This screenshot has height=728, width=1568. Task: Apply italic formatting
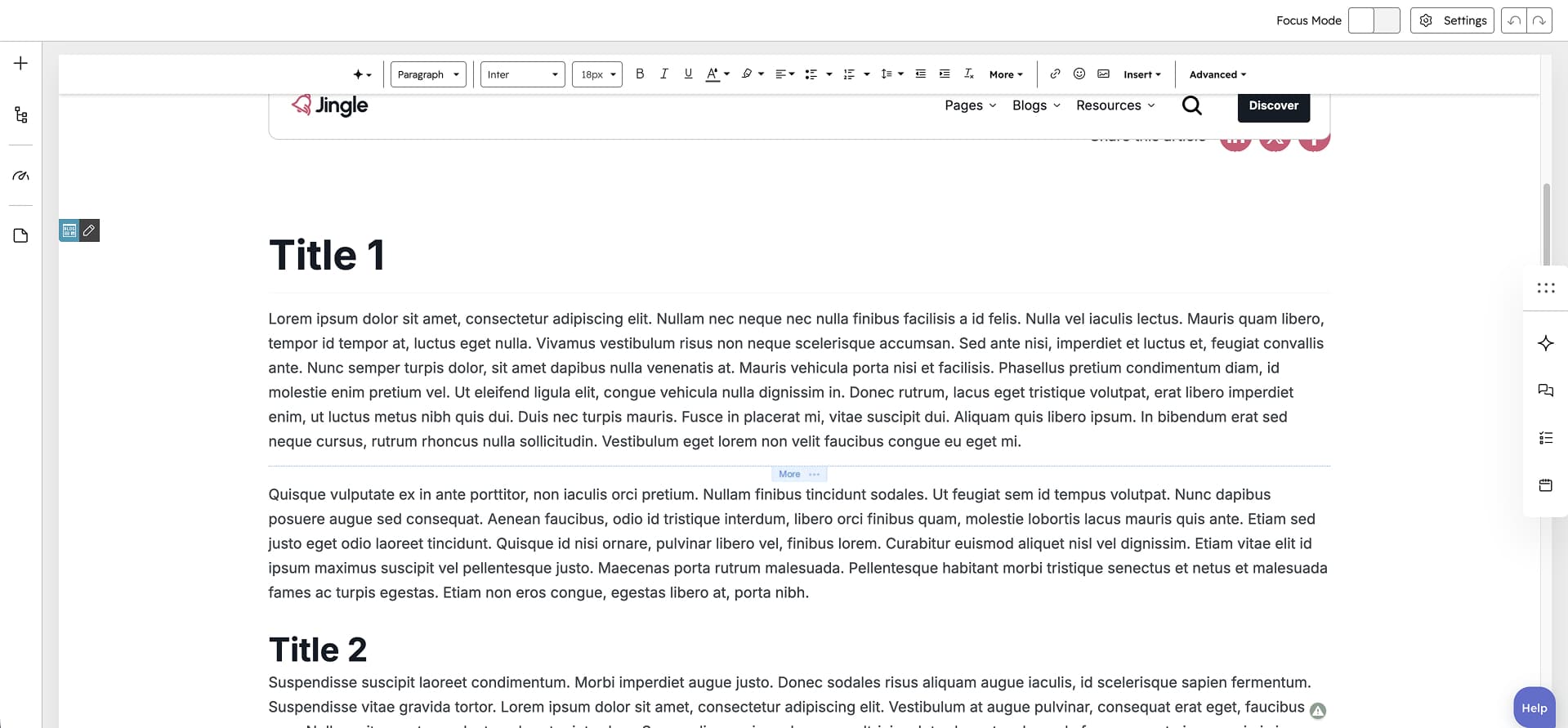coord(663,74)
